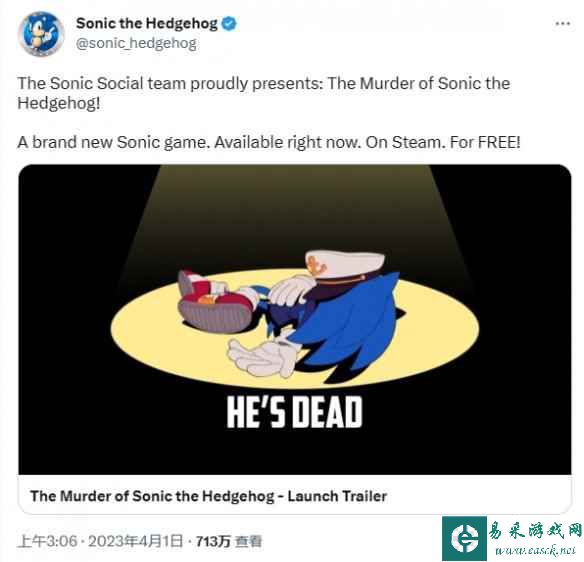Click the 2023年4月1日 post date

click(136, 541)
